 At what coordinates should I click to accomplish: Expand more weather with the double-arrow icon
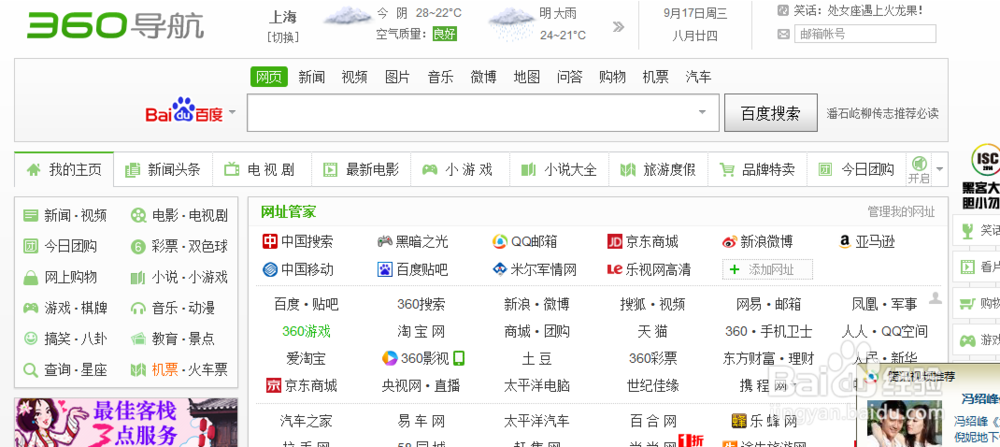tap(618, 27)
